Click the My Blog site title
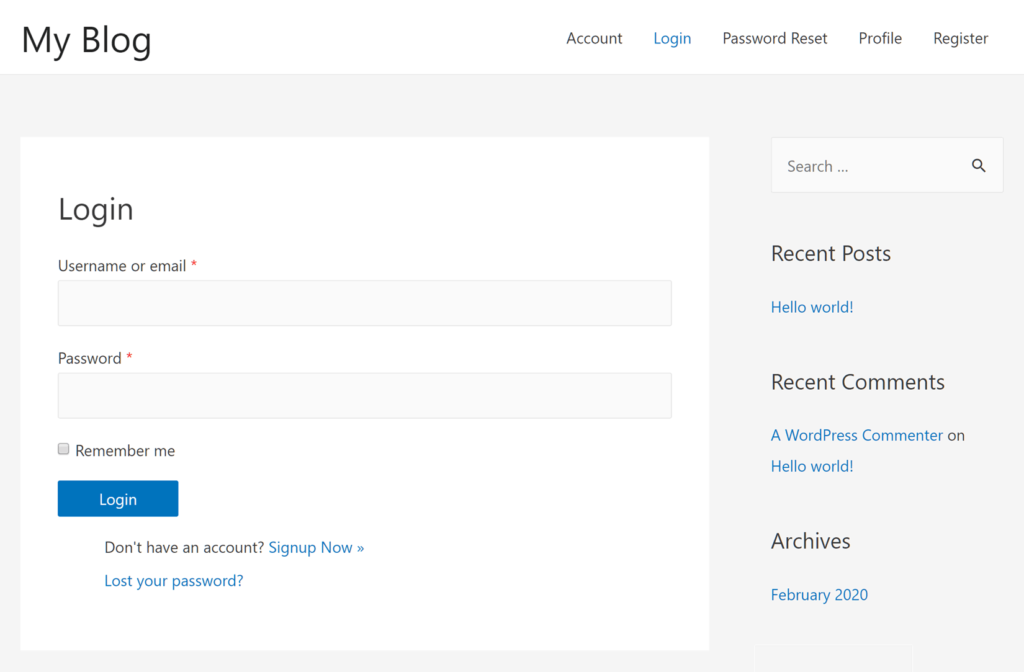This screenshot has height=672, width=1024. click(86, 40)
